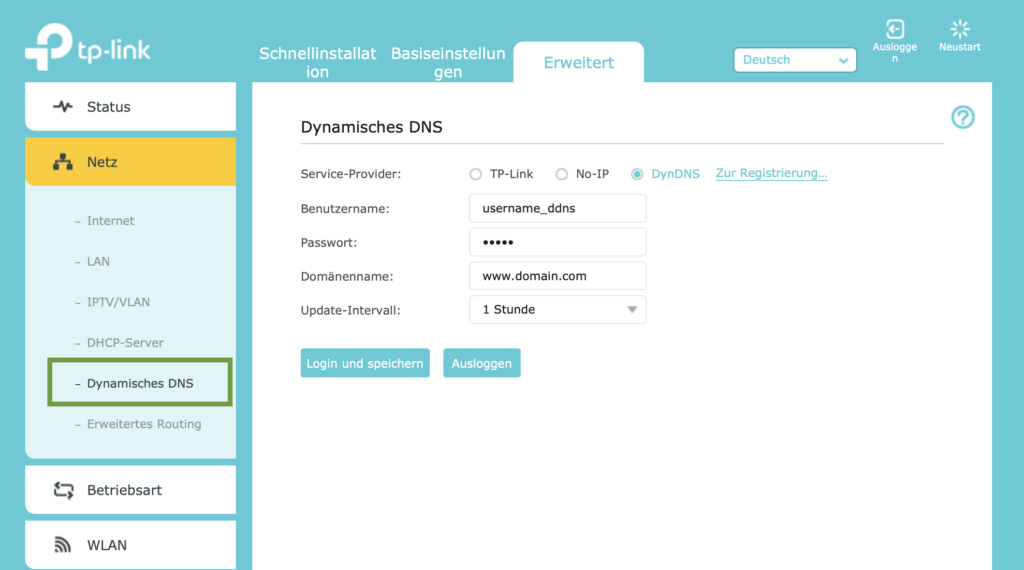The image size is (1024, 570).
Task: Select DynDNS radio button
Action: [637, 174]
